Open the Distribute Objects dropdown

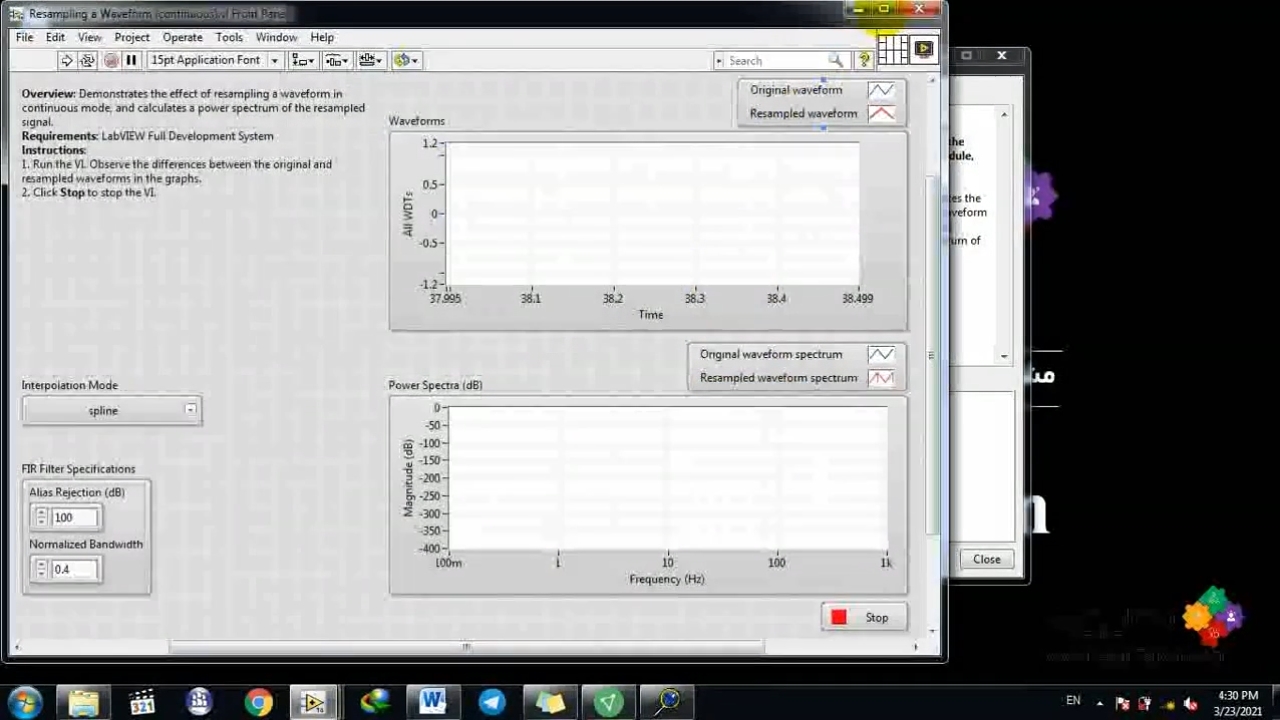(x=336, y=61)
